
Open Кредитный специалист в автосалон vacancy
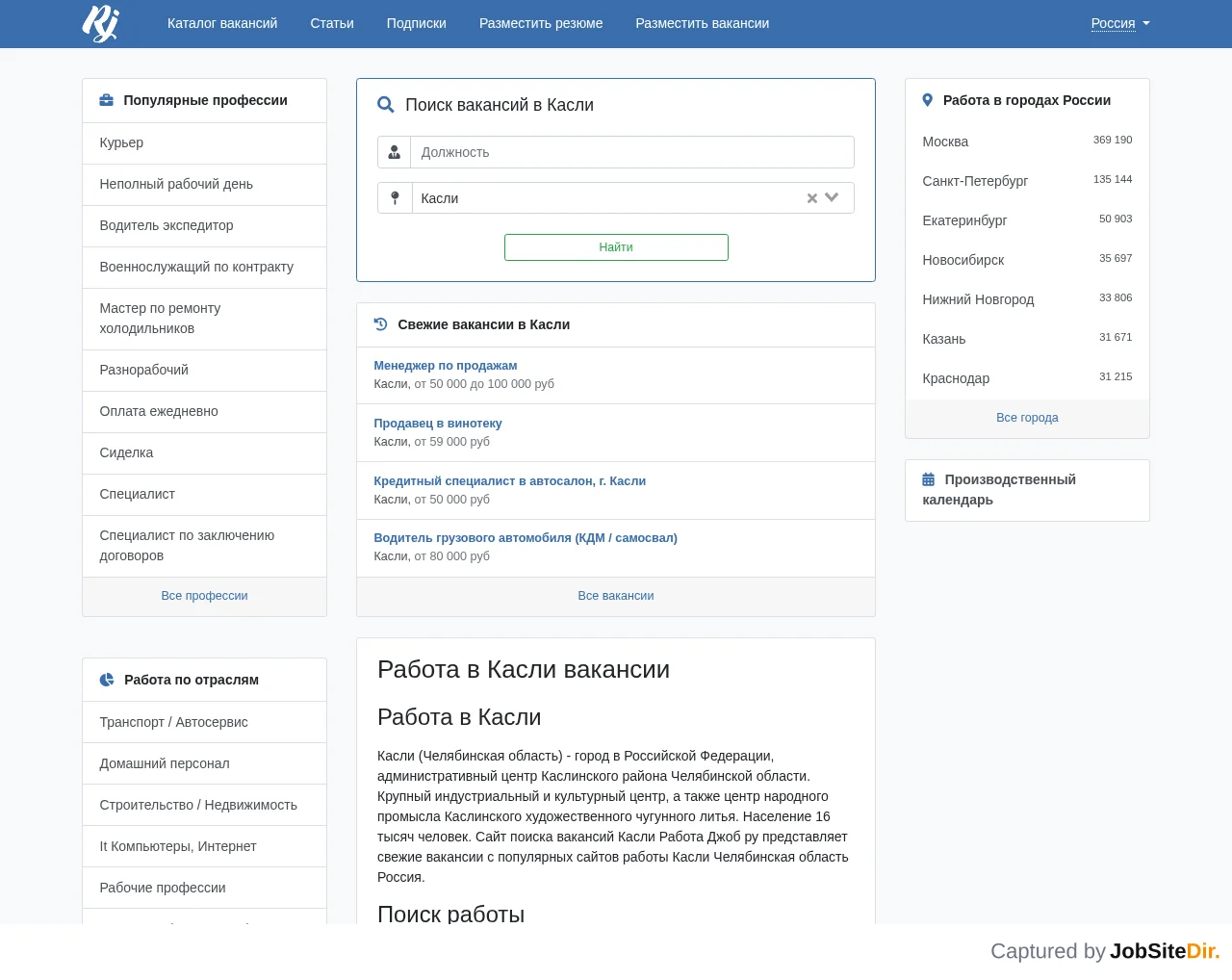point(510,481)
